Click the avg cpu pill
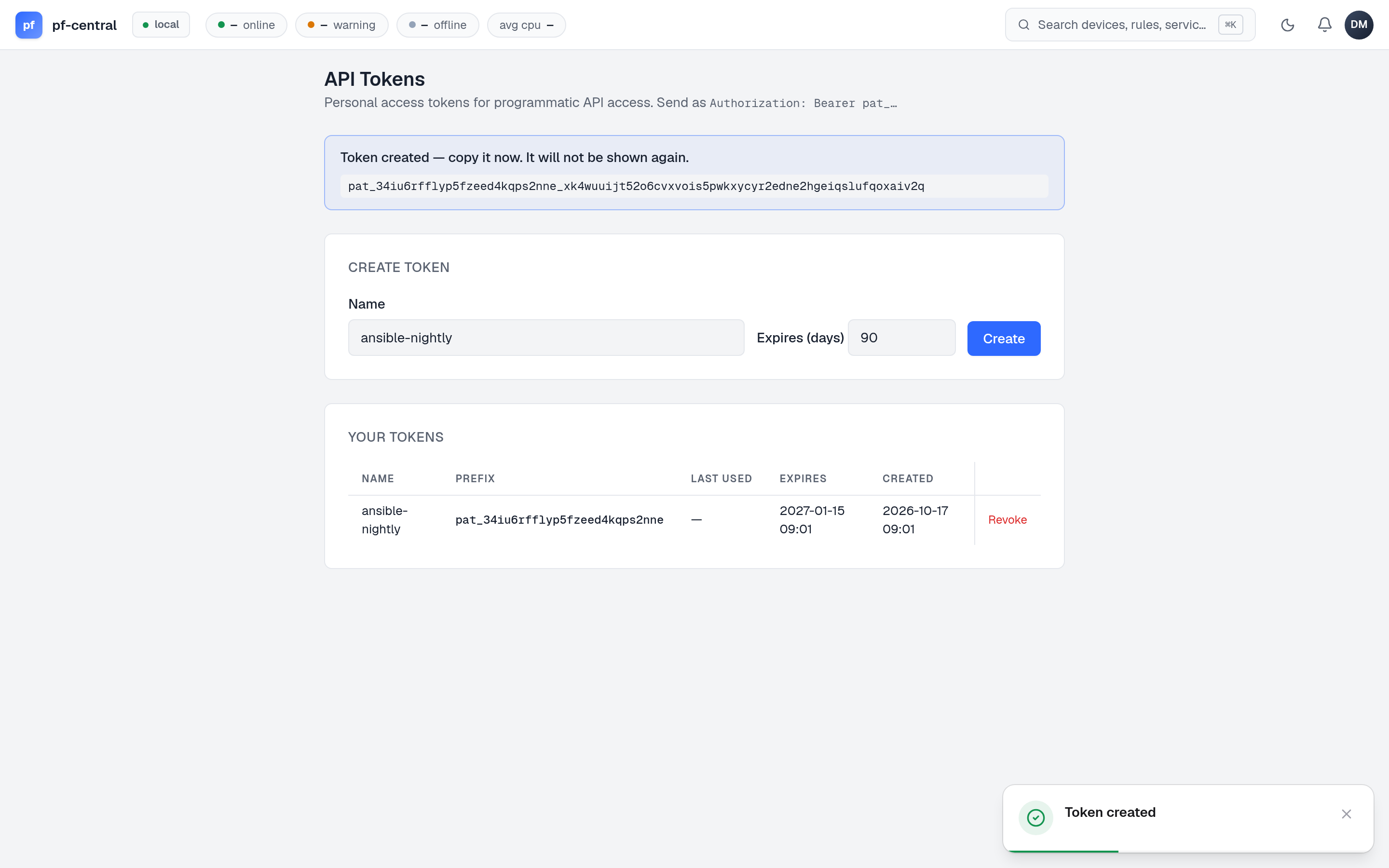This screenshot has height=868, width=1389. point(526,25)
